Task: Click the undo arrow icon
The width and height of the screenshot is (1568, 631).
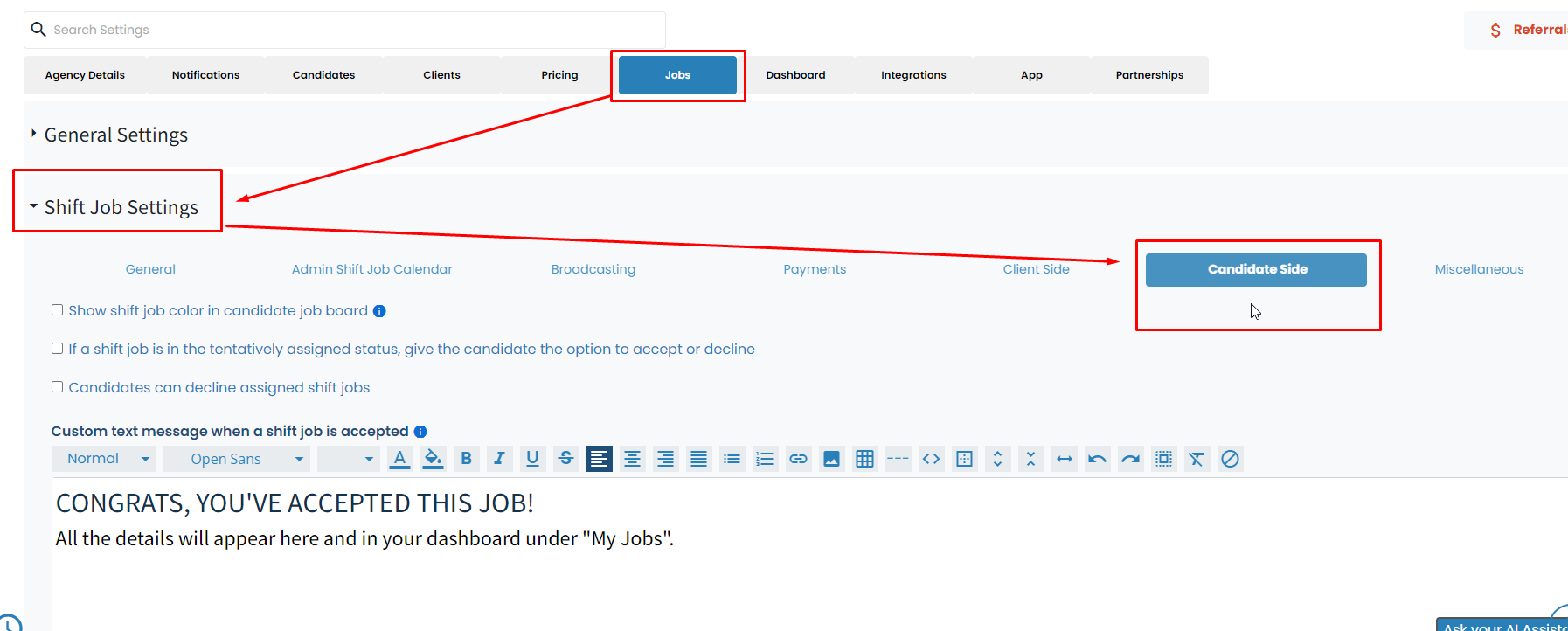Action: pos(1097,459)
